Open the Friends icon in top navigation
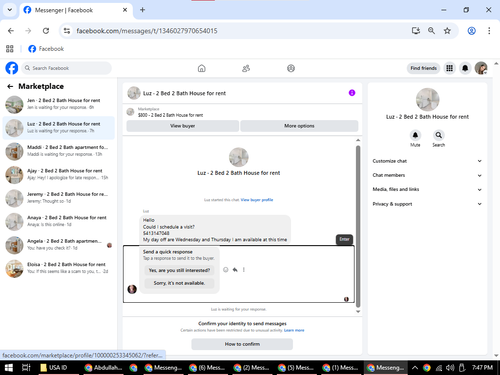 pyautogui.click(x=246, y=68)
